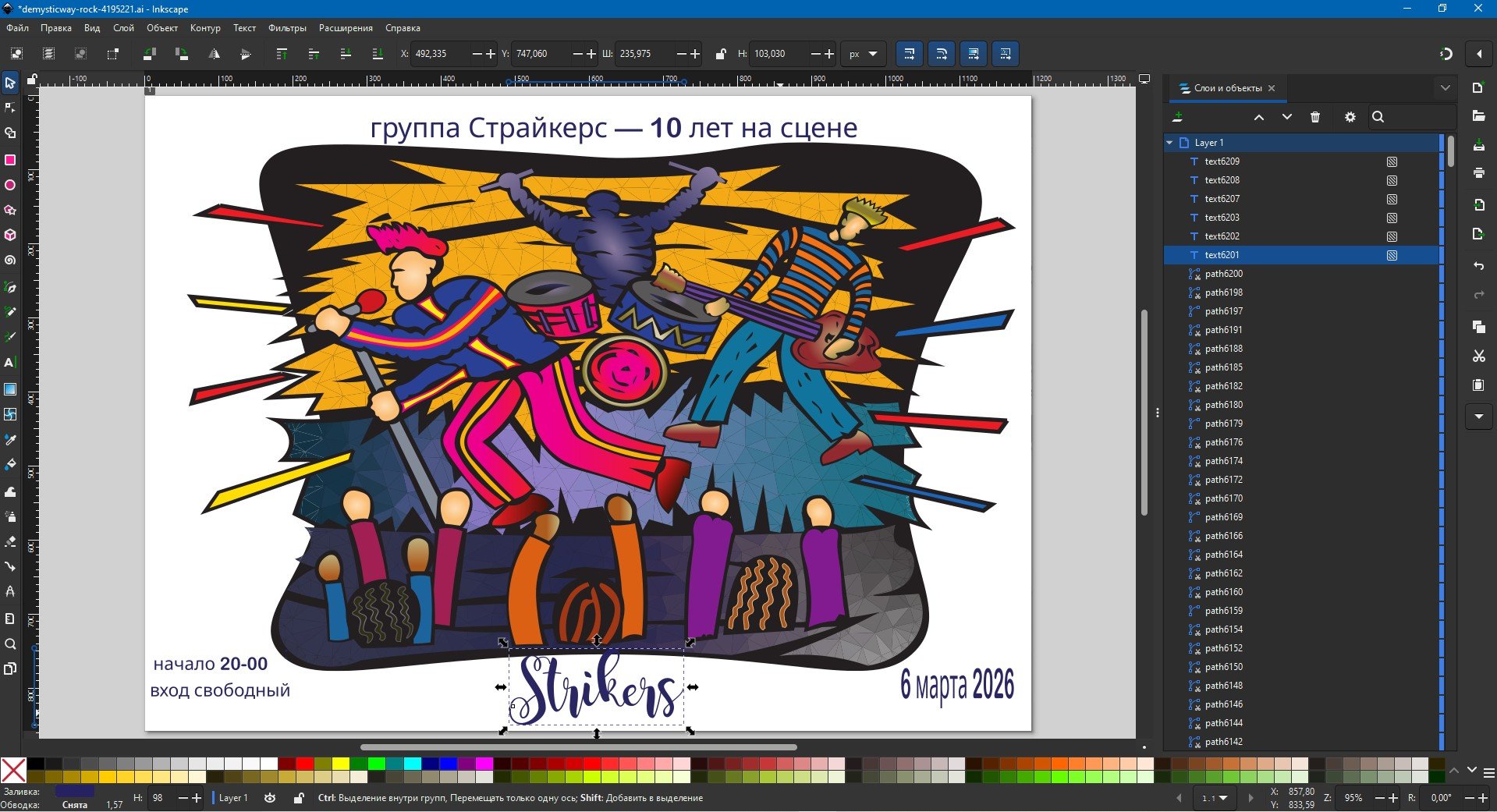Viewport: 1497px width, 812px height.
Task: Select the Node editing tool
Action: point(10,108)
